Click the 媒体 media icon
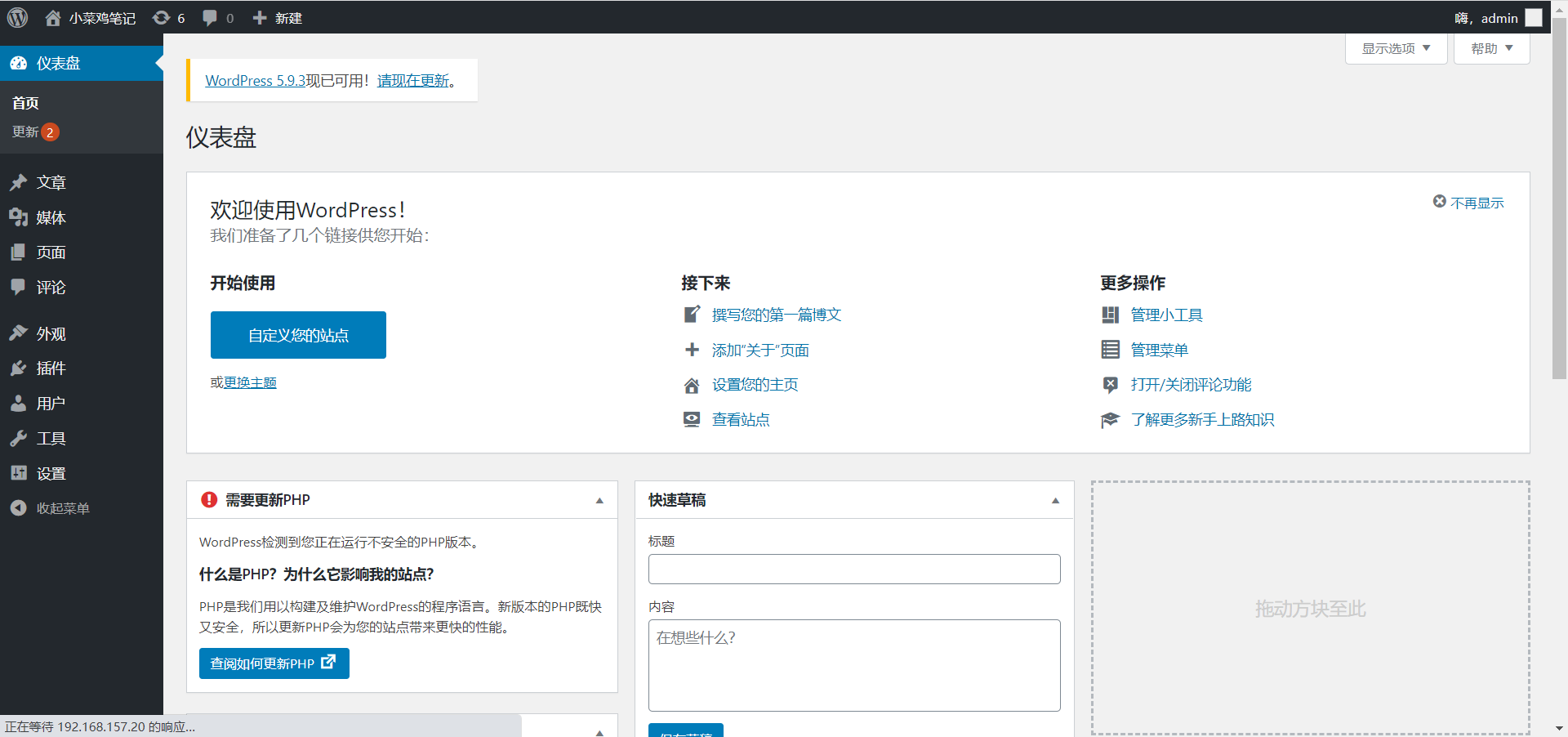The image size is (1568, 737). coord(19,217)
